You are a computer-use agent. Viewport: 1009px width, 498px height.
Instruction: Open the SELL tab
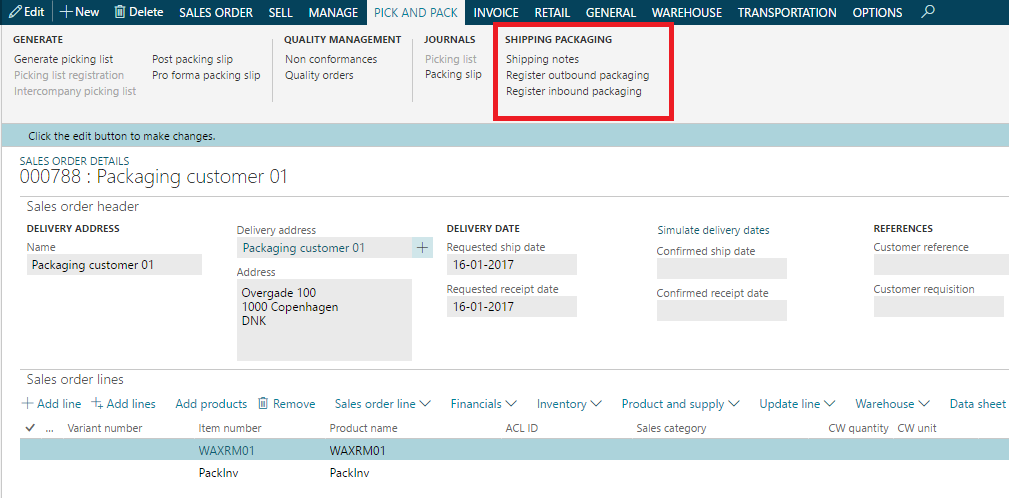pos(281,12)
